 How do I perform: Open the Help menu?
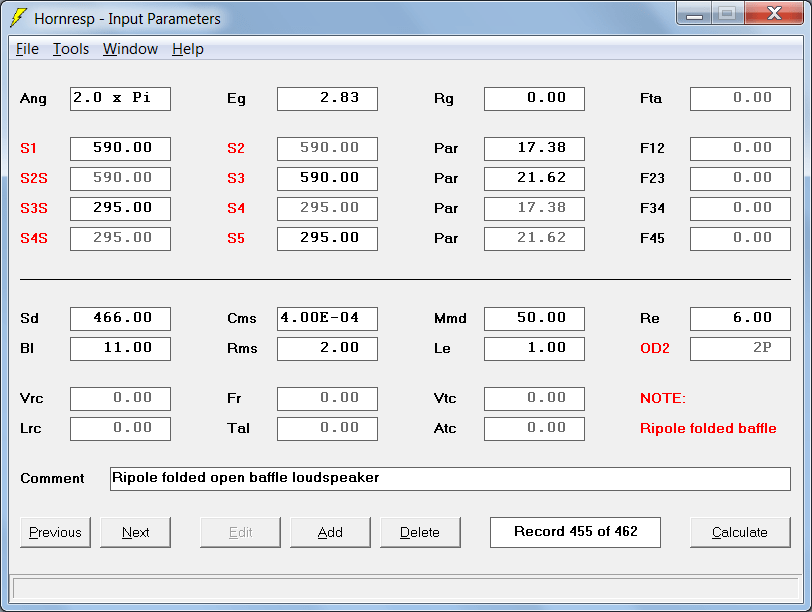[188, 49]
